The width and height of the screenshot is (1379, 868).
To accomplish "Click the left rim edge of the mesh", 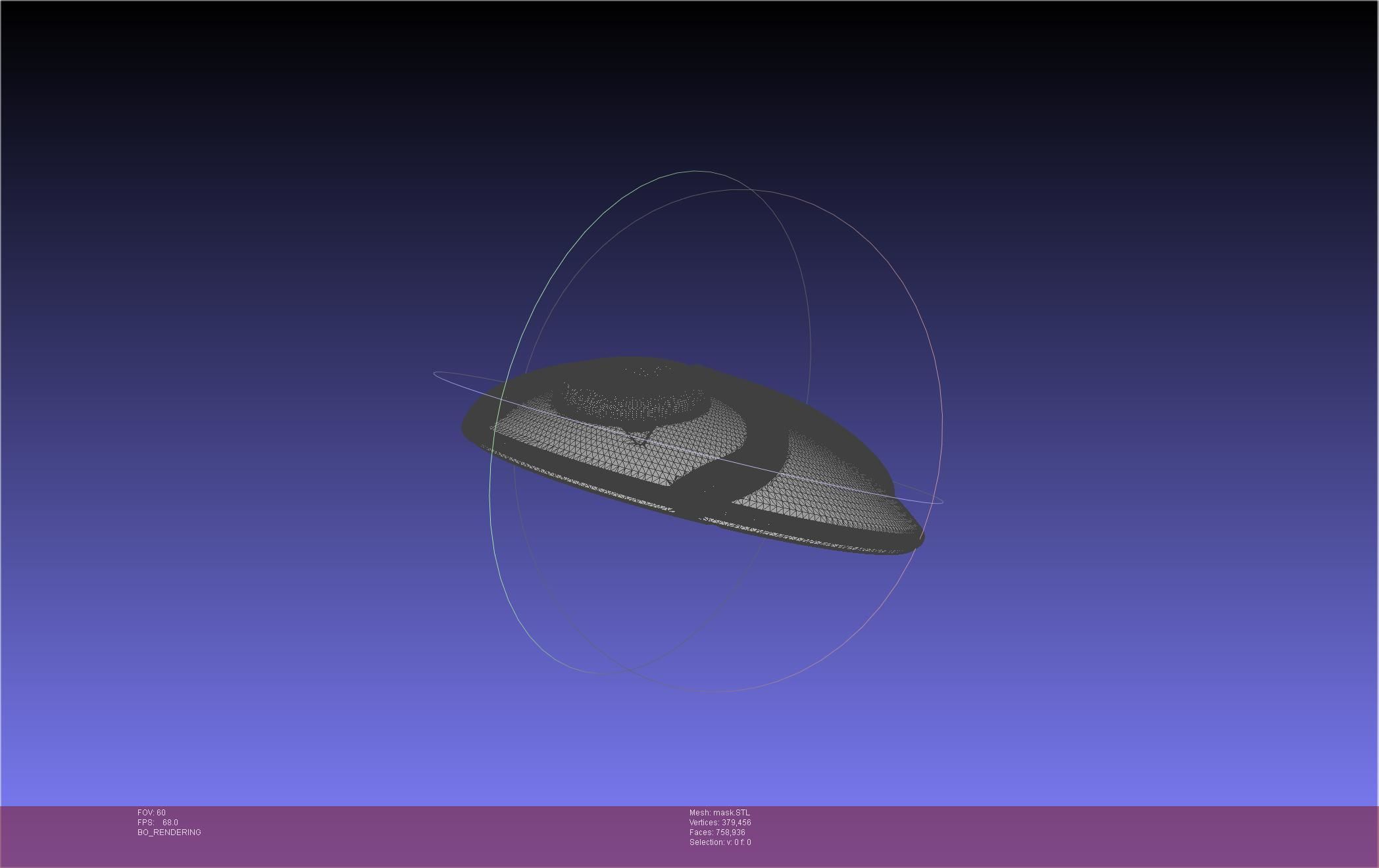I will [464, 426].
